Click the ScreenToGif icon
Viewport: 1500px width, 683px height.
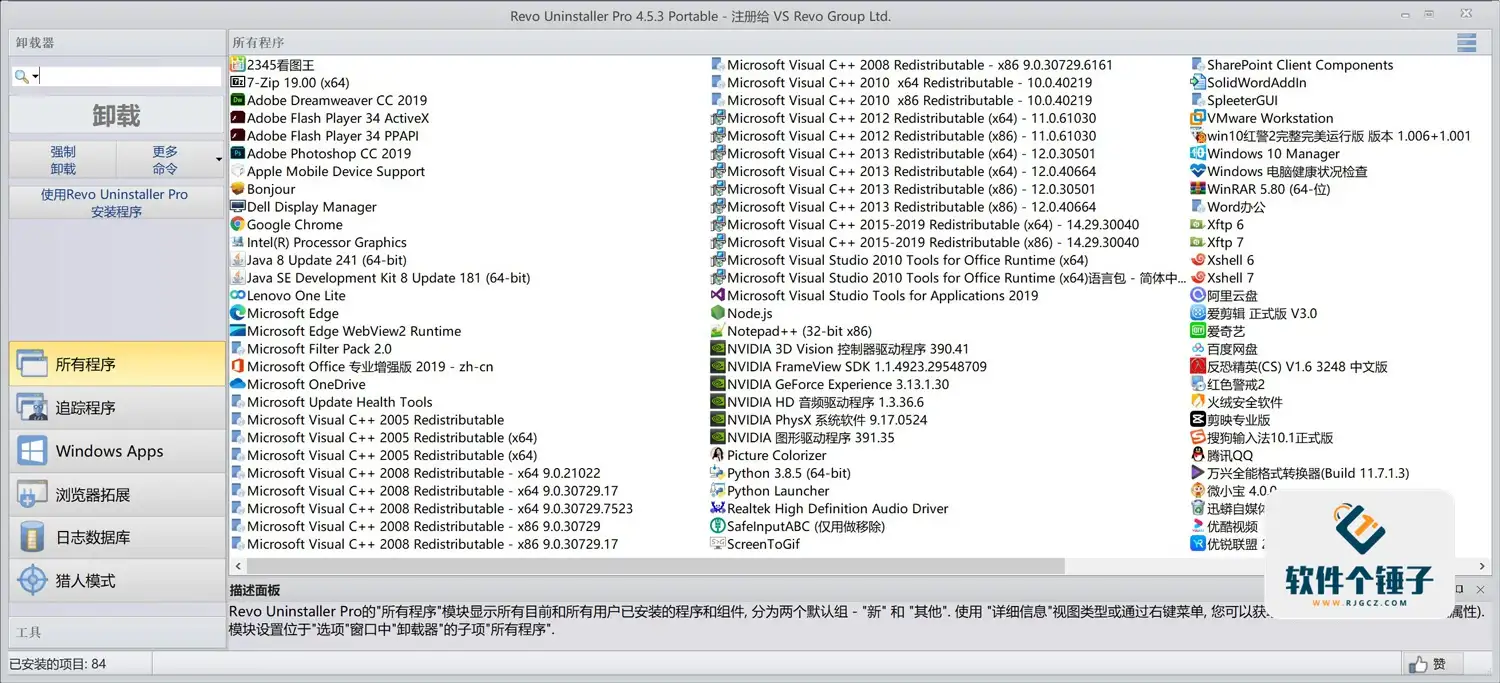718,544
